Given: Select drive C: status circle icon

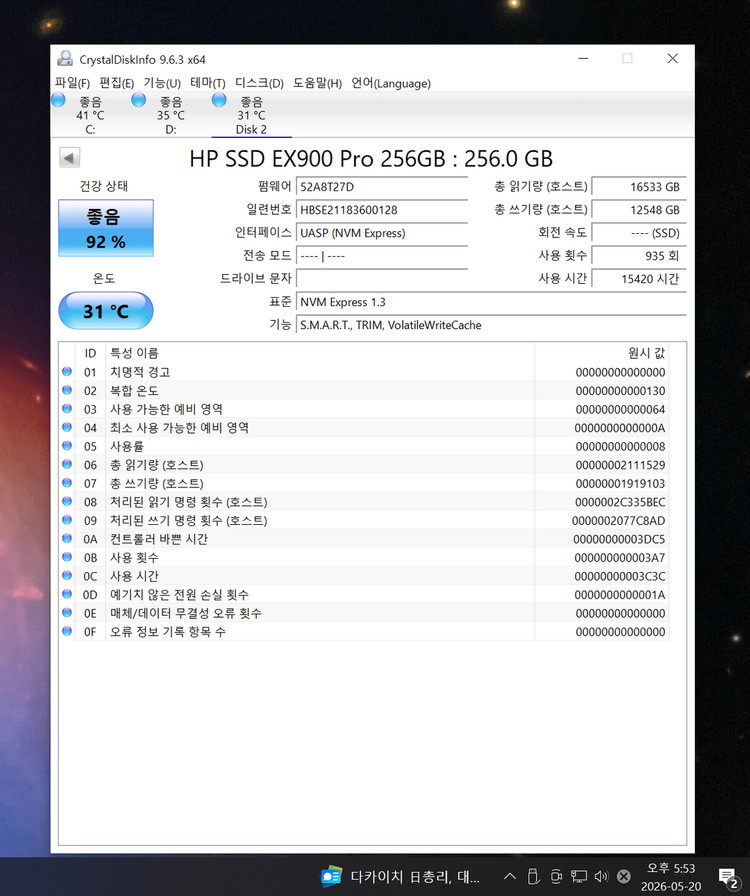Looking at the screenshot, I should (x=58, y=100).
